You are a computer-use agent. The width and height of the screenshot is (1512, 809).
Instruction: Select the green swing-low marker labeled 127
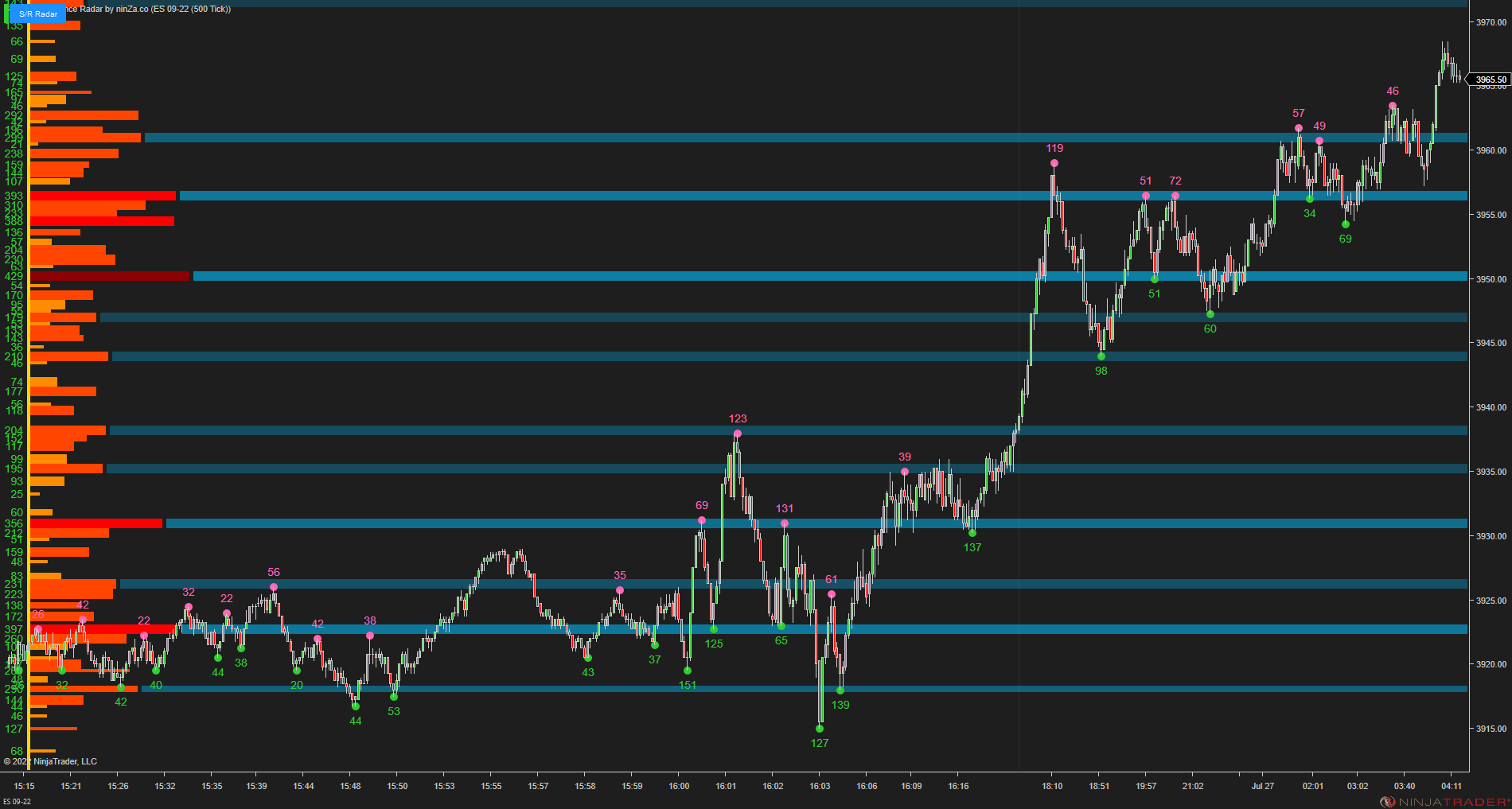click(x=820, y=729)
